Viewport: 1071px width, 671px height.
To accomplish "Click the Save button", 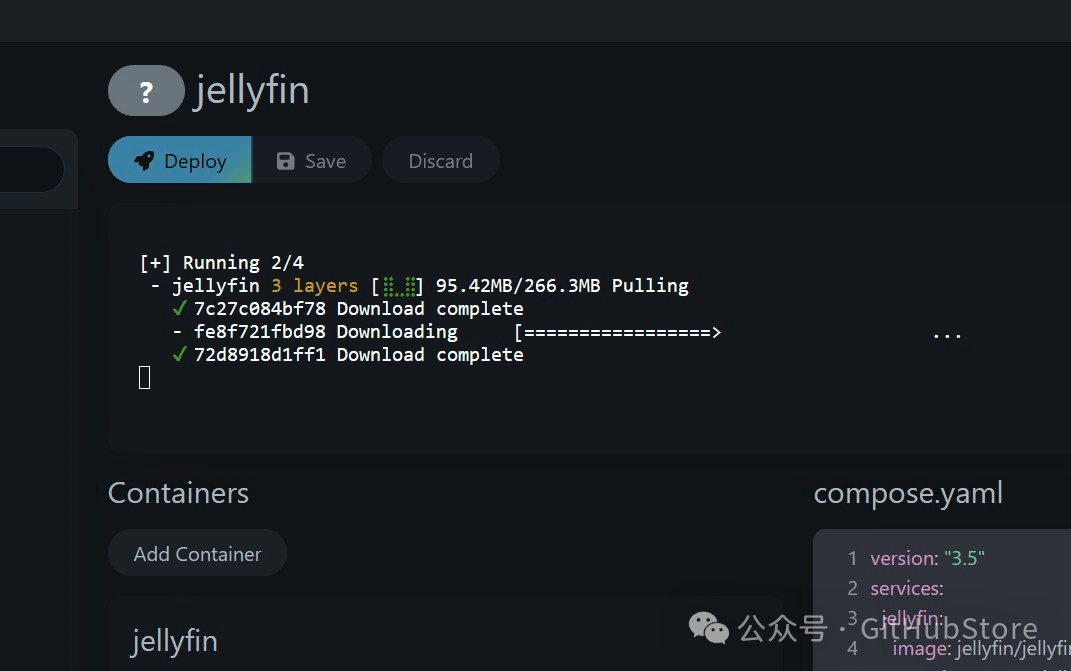I will pyautogui.click(x=312, y=160).
